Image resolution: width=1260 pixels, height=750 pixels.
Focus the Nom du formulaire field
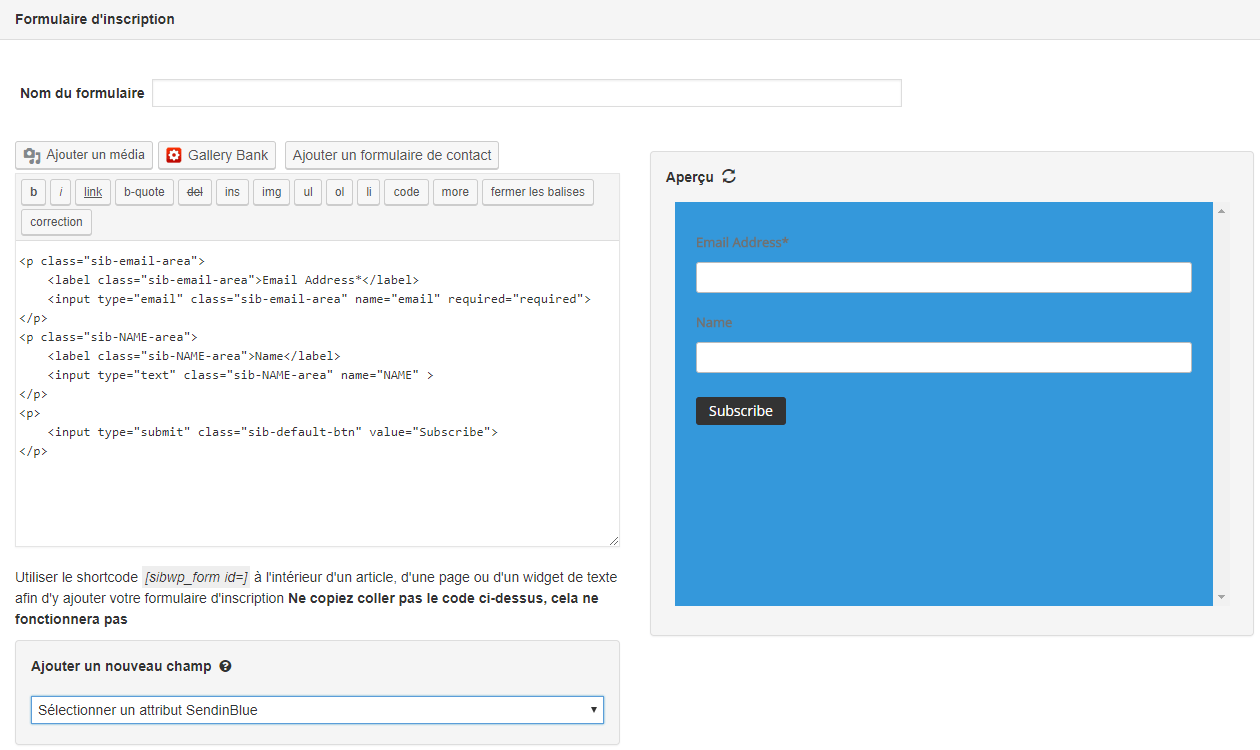coord(527,93)
